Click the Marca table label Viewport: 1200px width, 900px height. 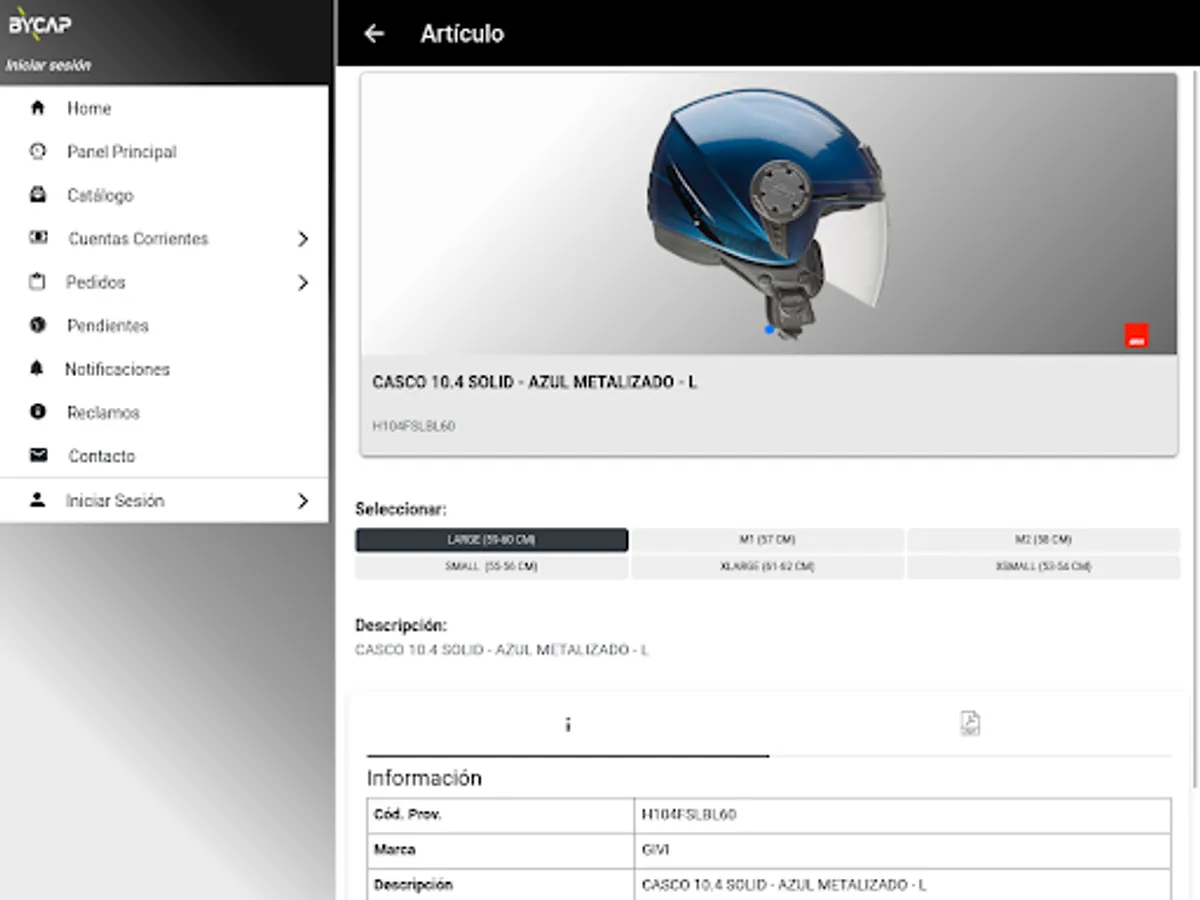395,850
